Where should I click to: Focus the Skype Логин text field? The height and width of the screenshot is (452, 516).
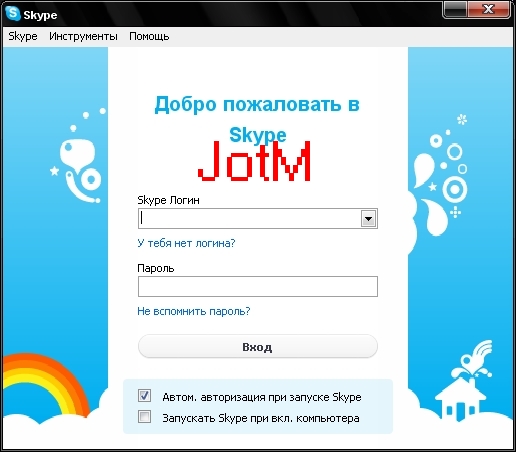(x=250, y=219)
